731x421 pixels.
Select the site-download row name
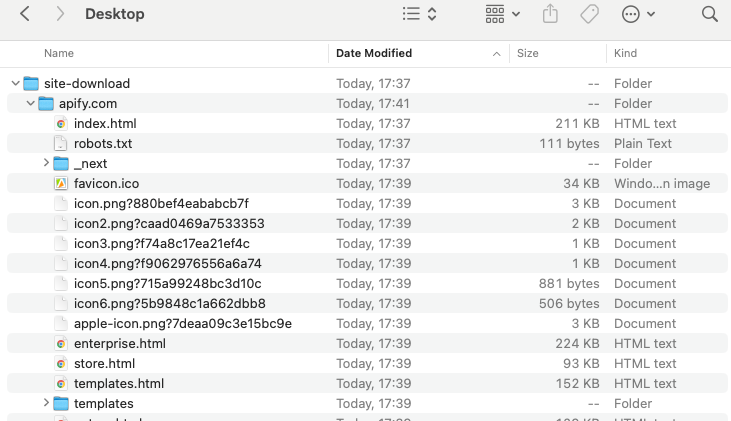coord(87,83)
